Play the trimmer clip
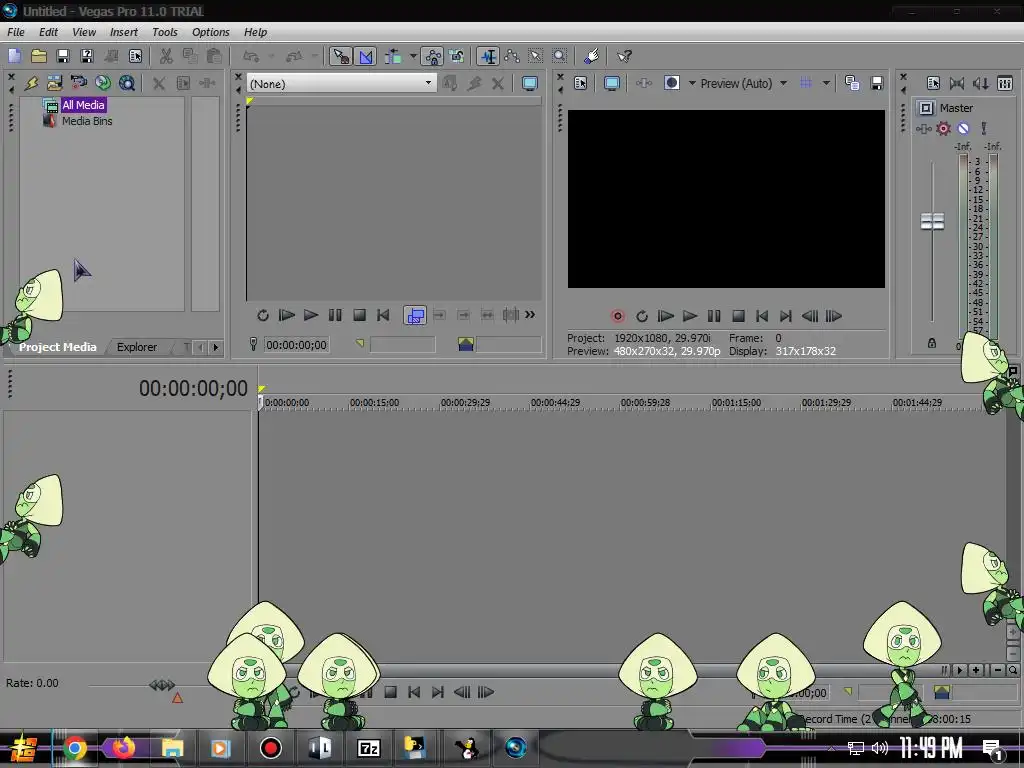This screenshot has width=1024, height=768. 311,315
